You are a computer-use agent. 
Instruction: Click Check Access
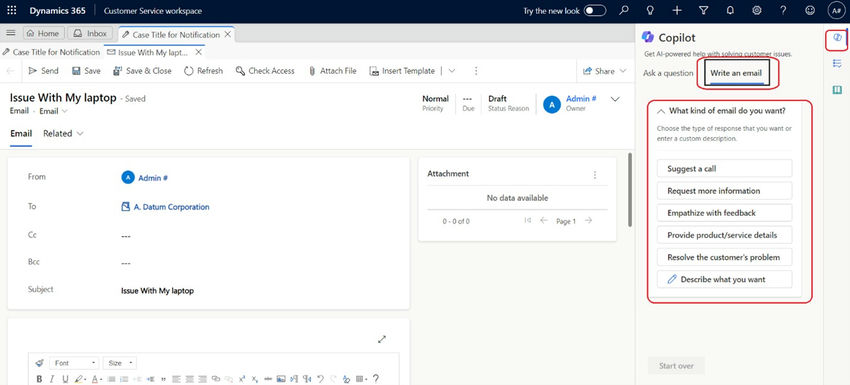(265, 71)
